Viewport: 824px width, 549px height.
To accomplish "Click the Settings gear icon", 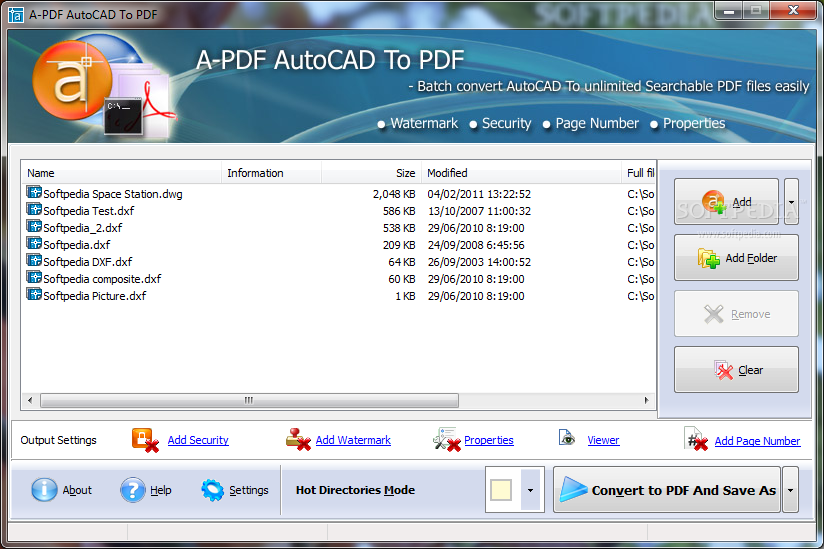I will (212, 490).
